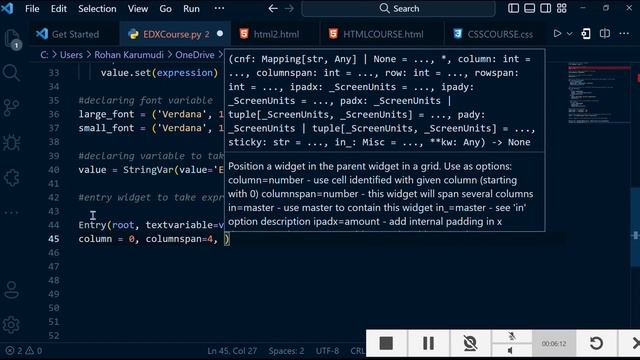Go forward with the right arrow

pyautogui.click(x=289, y=8)
